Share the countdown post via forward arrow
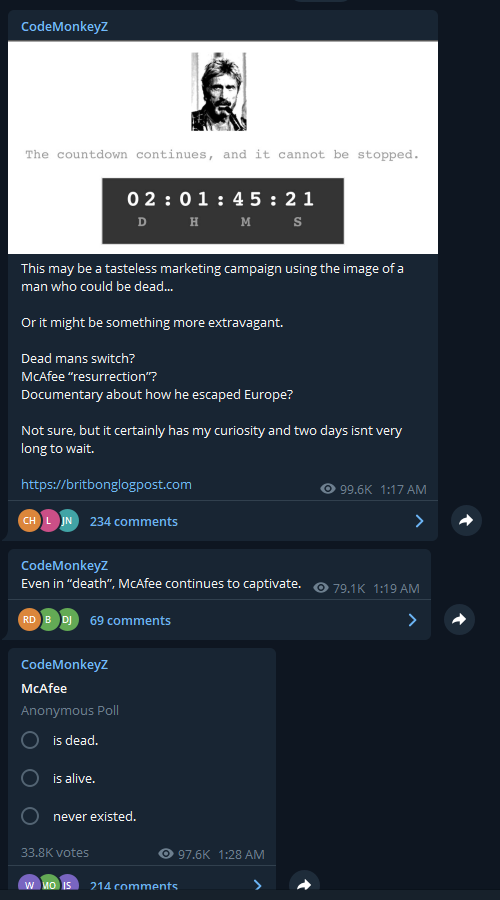 466,521
